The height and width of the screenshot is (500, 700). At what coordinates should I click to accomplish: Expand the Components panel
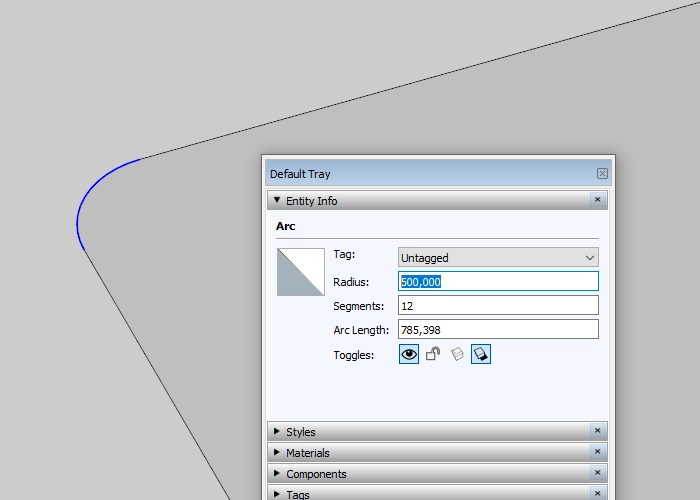pos(277,473)
